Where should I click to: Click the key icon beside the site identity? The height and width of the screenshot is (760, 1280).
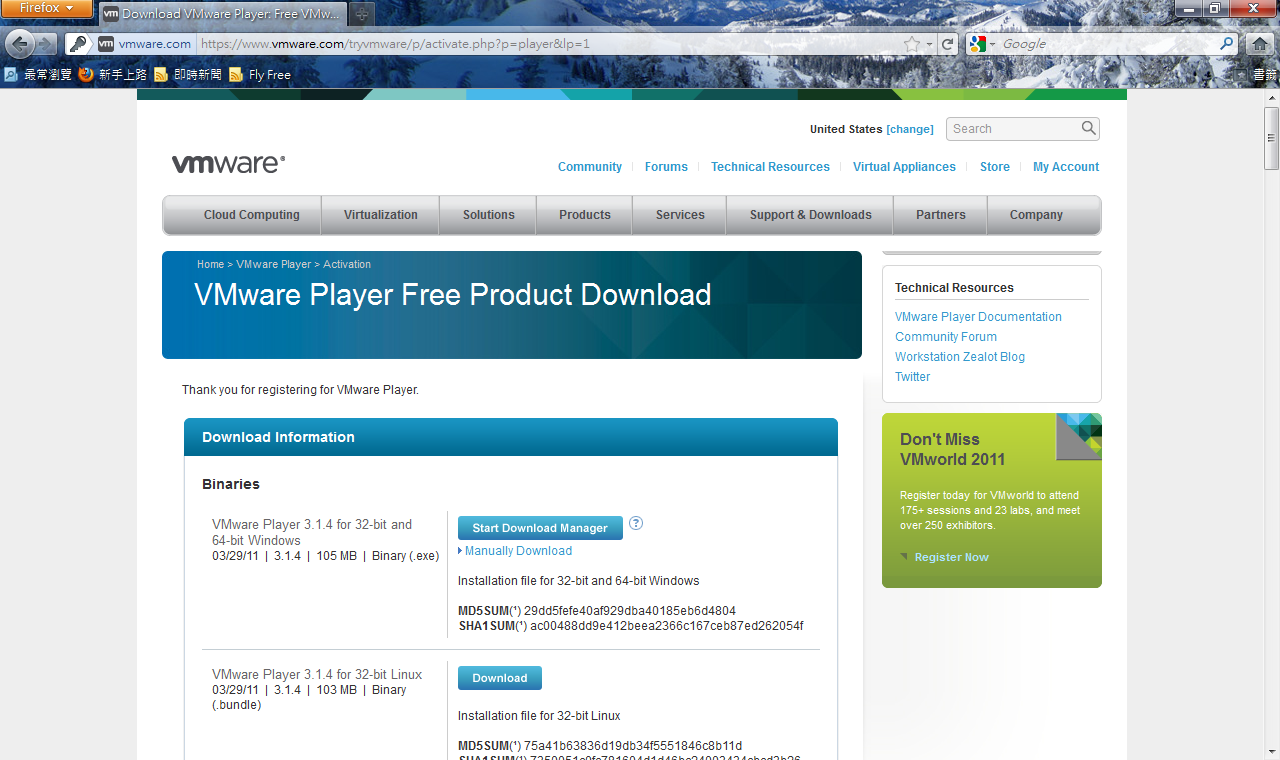pos(78,44)
